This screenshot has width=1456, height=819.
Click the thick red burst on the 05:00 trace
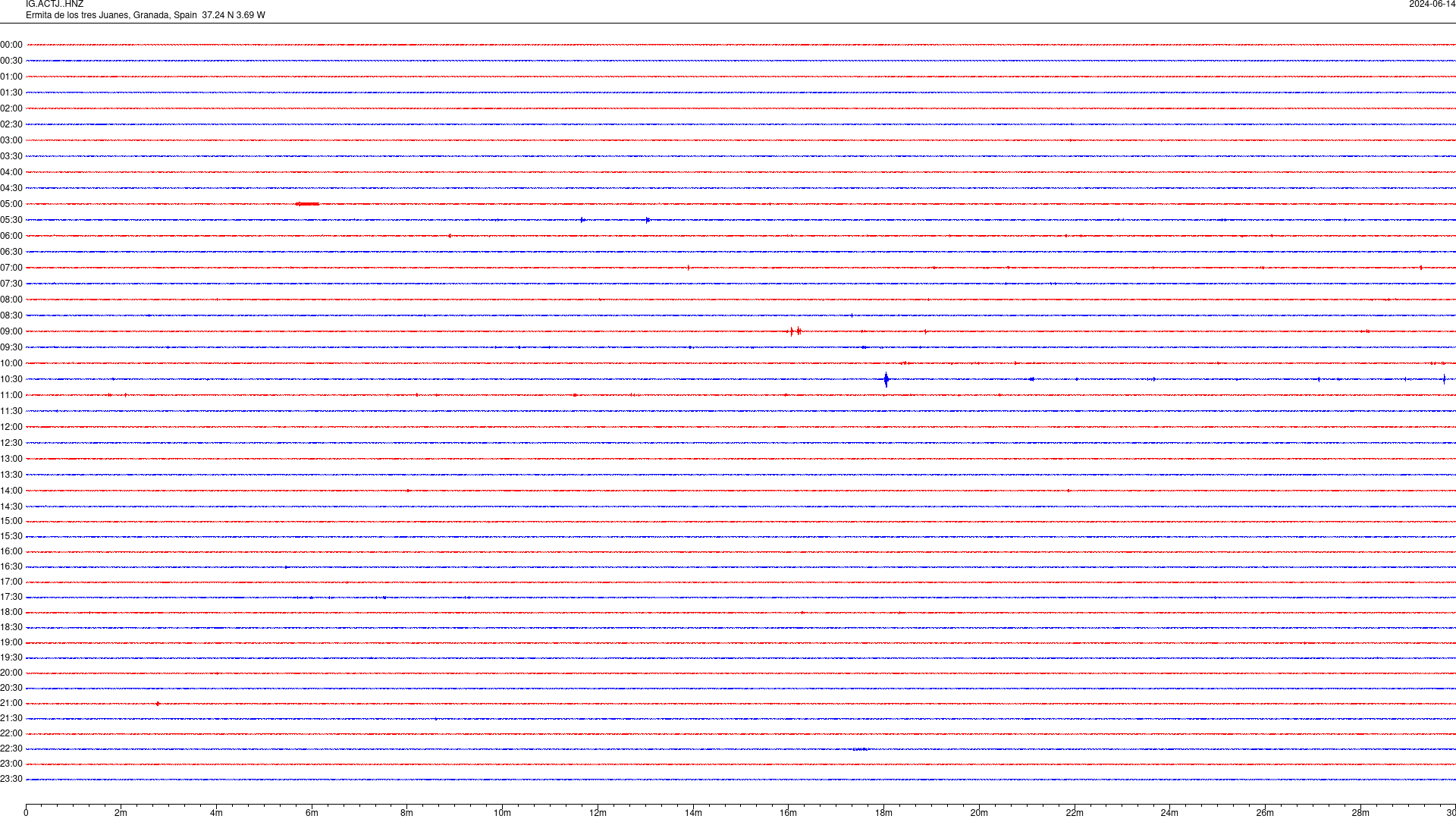pos(307,204)
